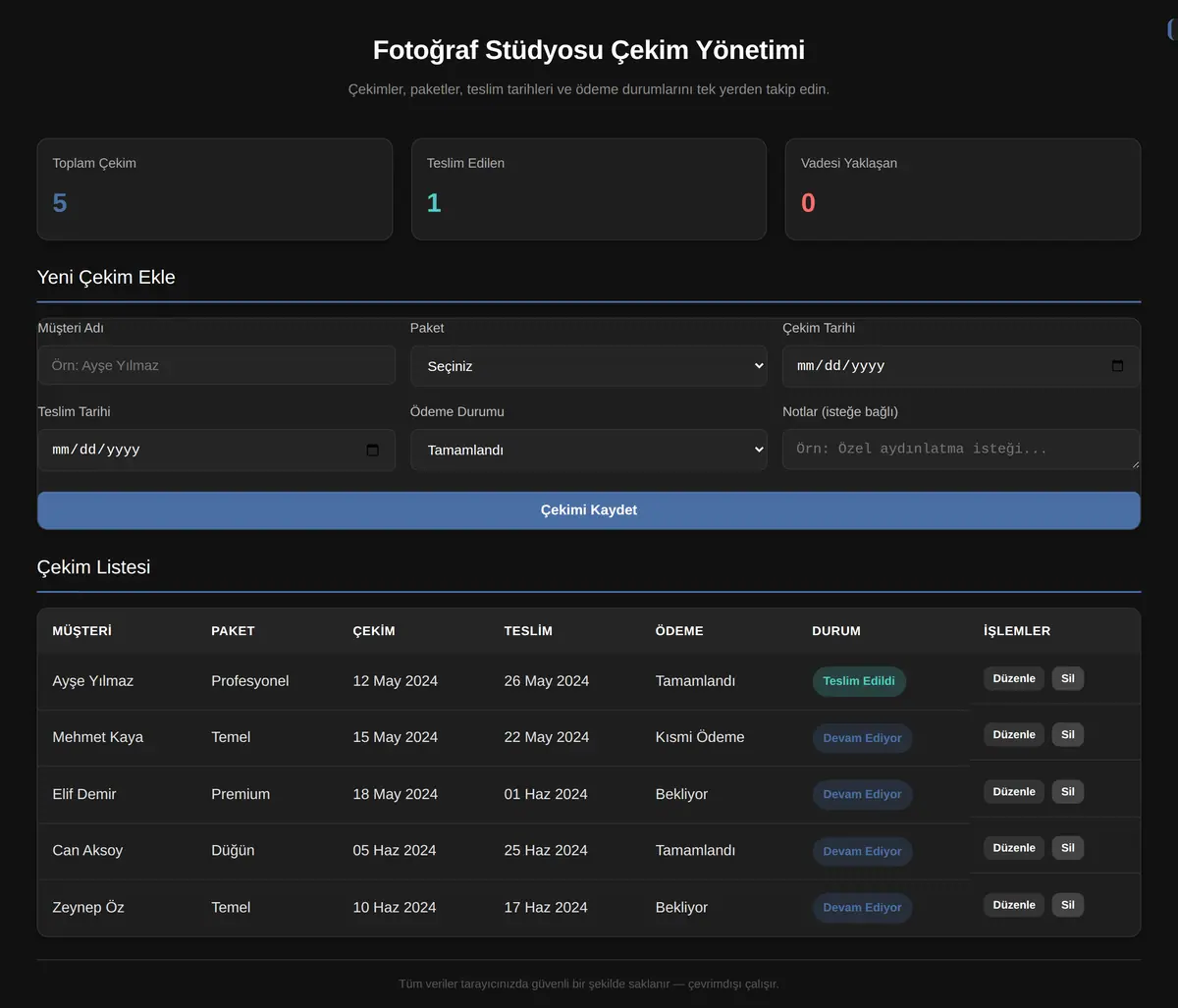Click the Kısmi Ödeme payment cell

point(700,737)
